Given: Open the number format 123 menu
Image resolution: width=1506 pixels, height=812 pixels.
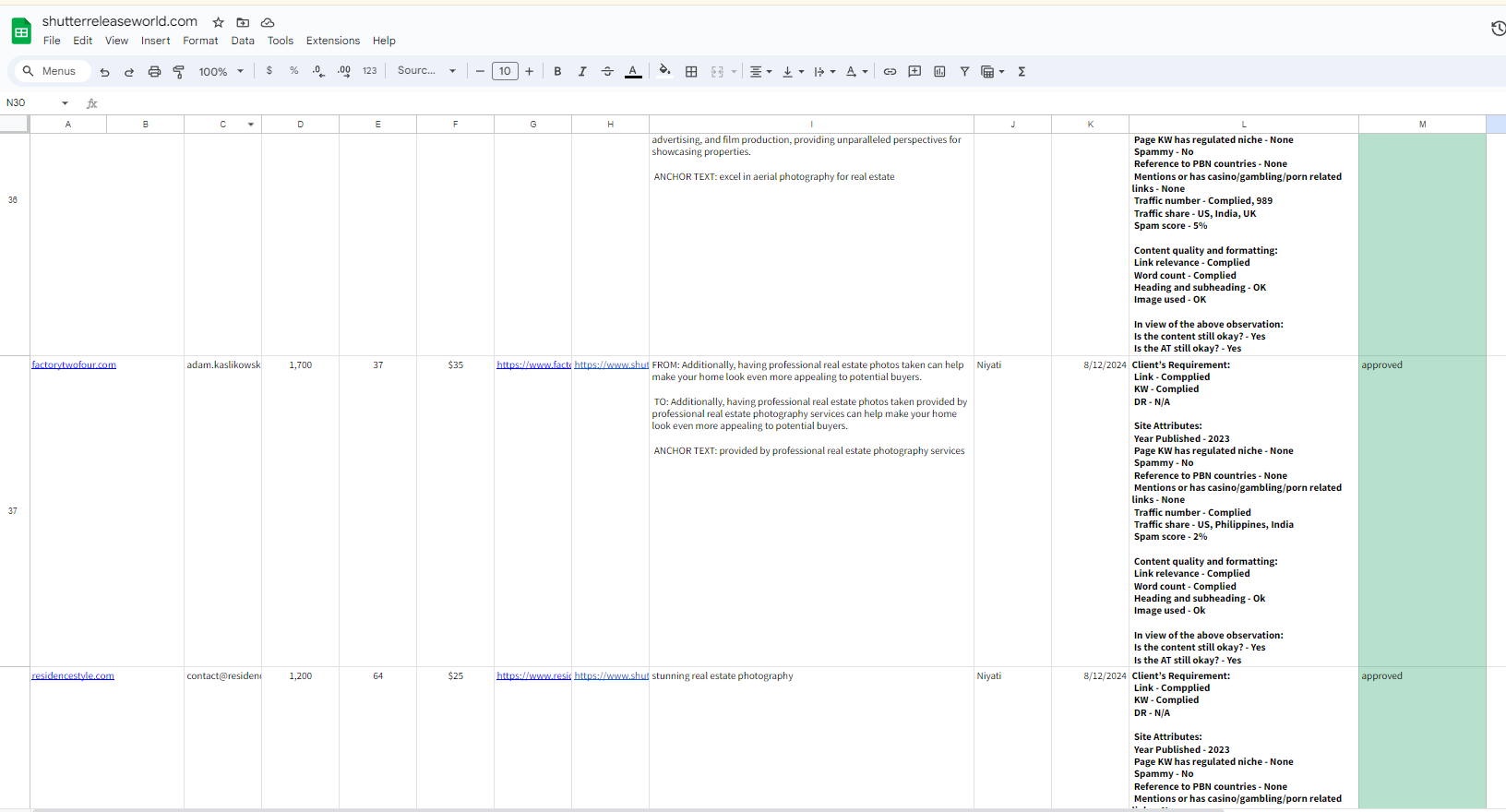Looking at the screenshot, I should (370, 71).
